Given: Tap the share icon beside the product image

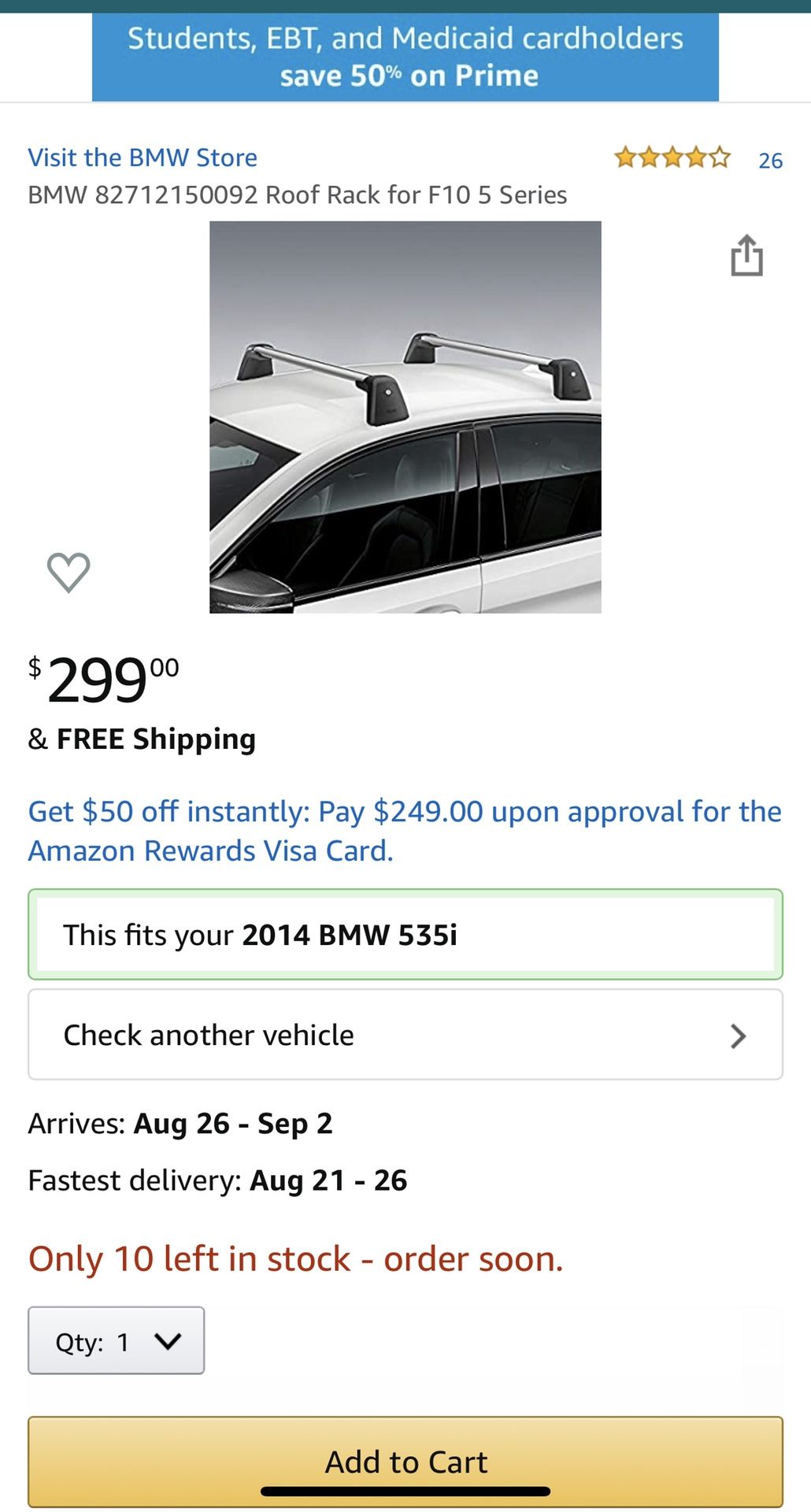Looking at the screenshot, I should [746, 256].
